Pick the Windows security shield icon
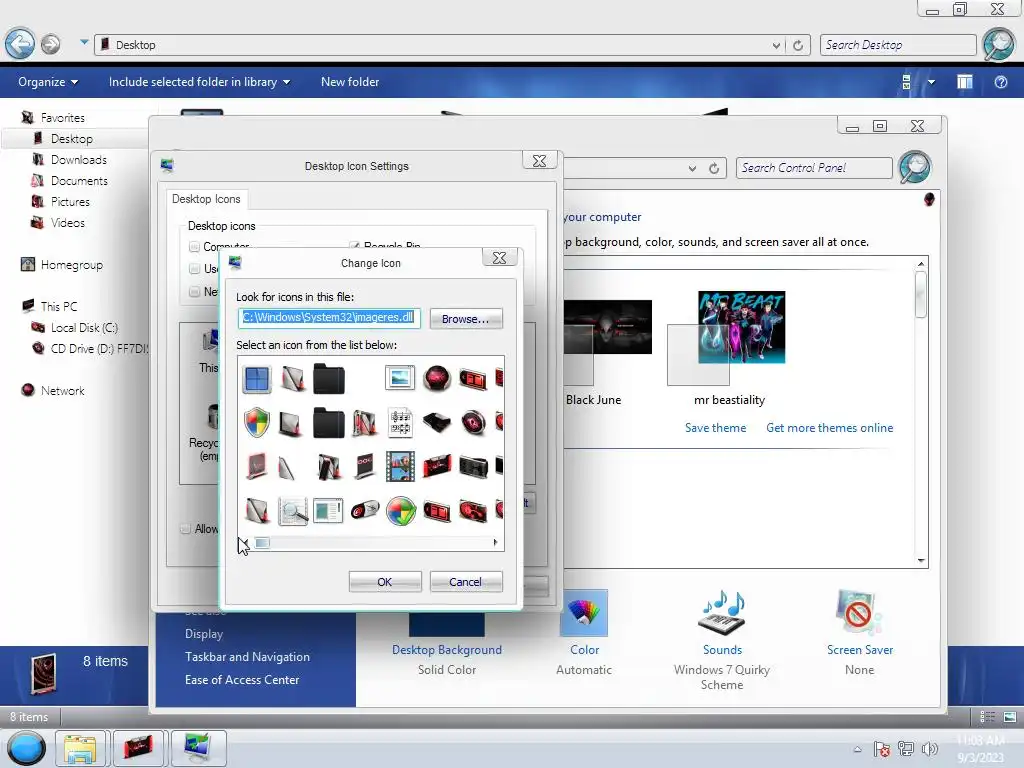Viewport: 1024px width, 768px height. [x=257, y=423]
